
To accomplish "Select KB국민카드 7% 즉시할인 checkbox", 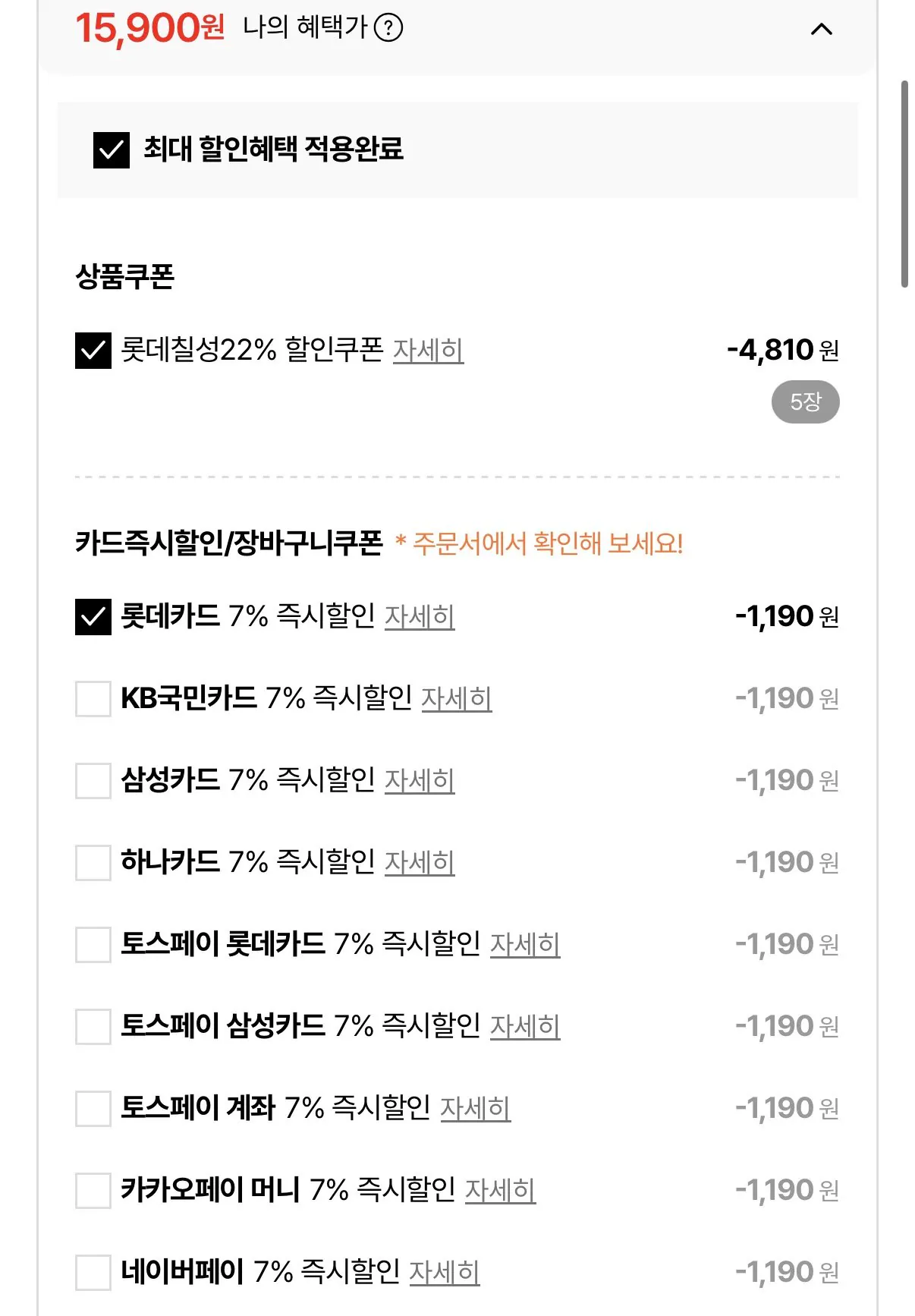I will tap(93, 699).
